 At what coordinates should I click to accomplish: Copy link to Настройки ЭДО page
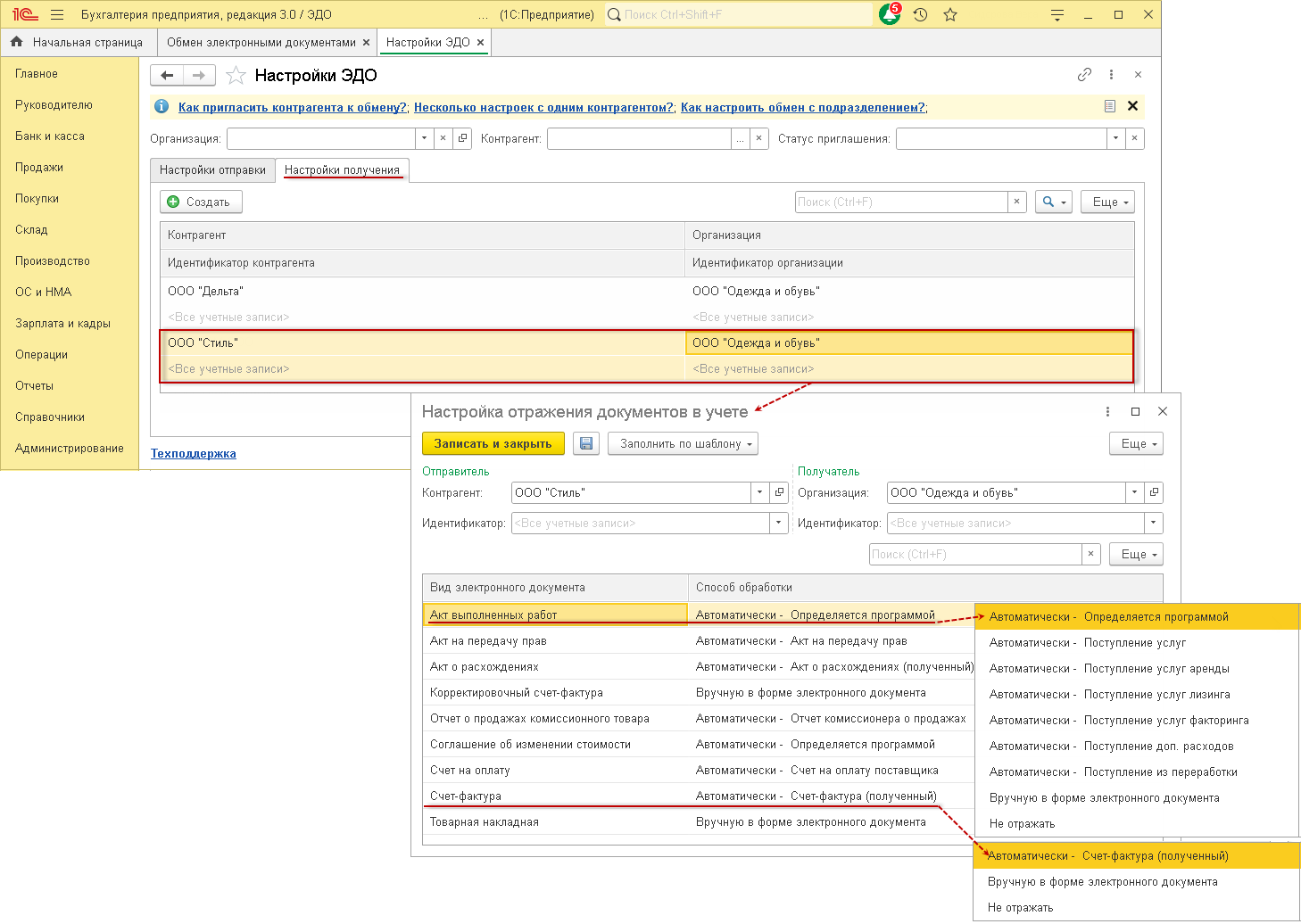point(1084,75)
